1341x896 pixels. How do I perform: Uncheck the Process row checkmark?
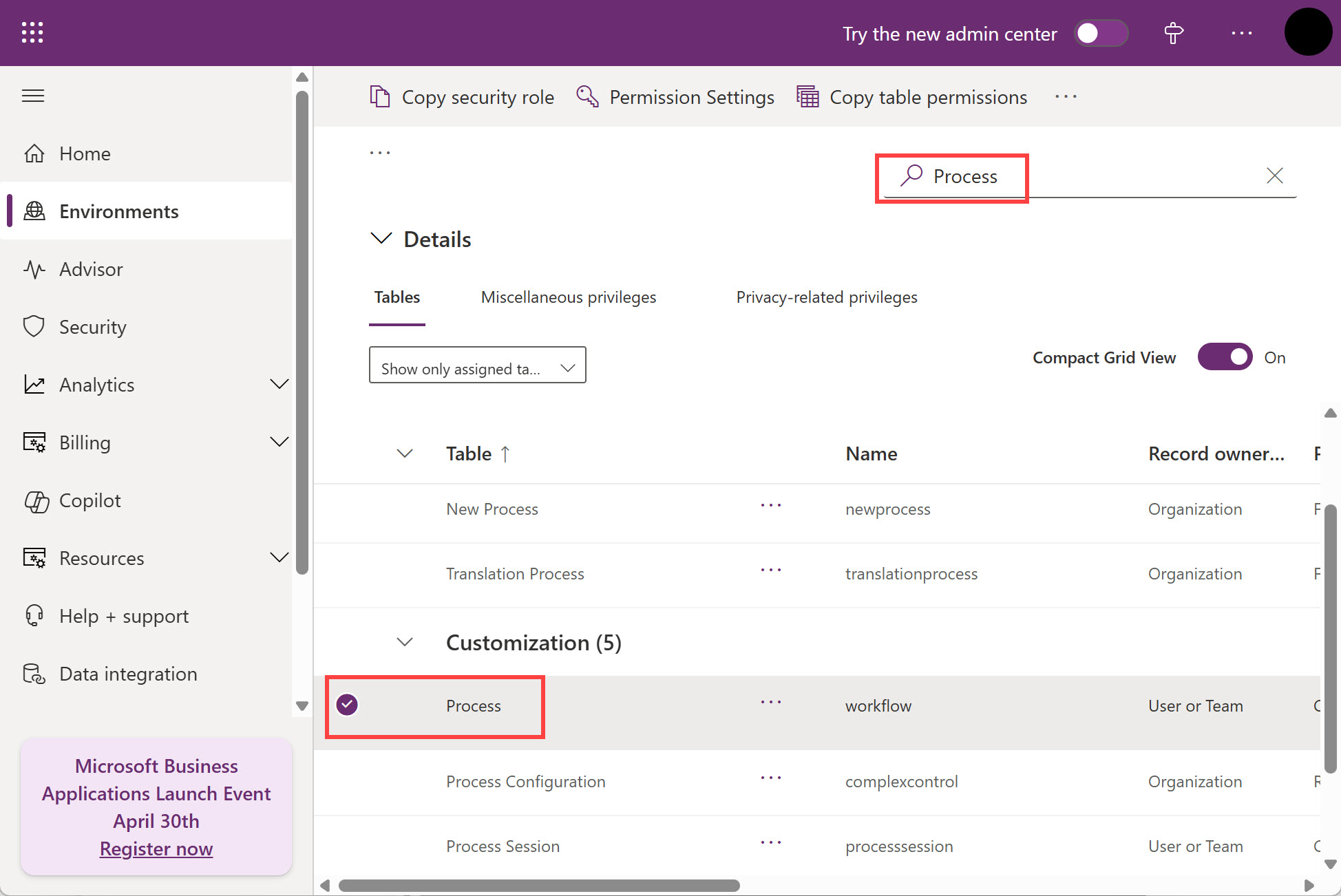347,705
